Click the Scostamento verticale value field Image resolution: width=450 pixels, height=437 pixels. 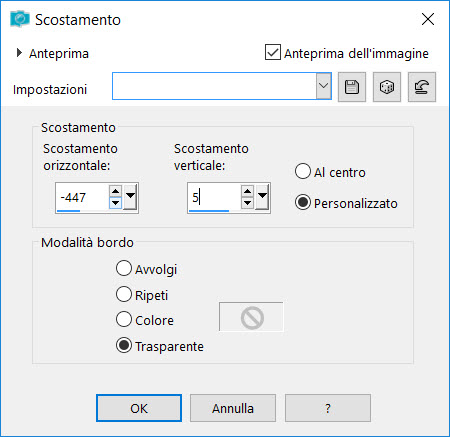click(x=214, y=197)
